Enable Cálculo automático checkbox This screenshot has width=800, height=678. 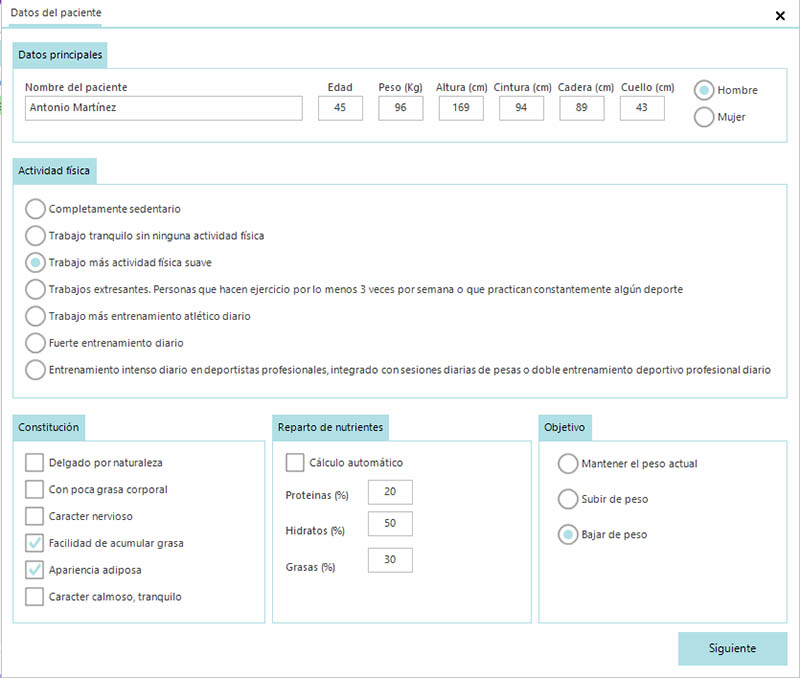click(x=295, y=463)
